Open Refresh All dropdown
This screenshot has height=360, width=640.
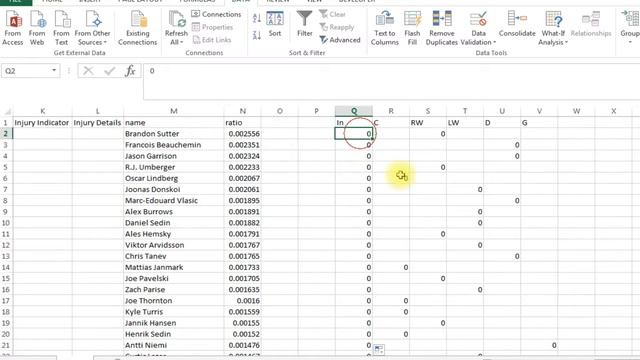(x=176, y=28)
